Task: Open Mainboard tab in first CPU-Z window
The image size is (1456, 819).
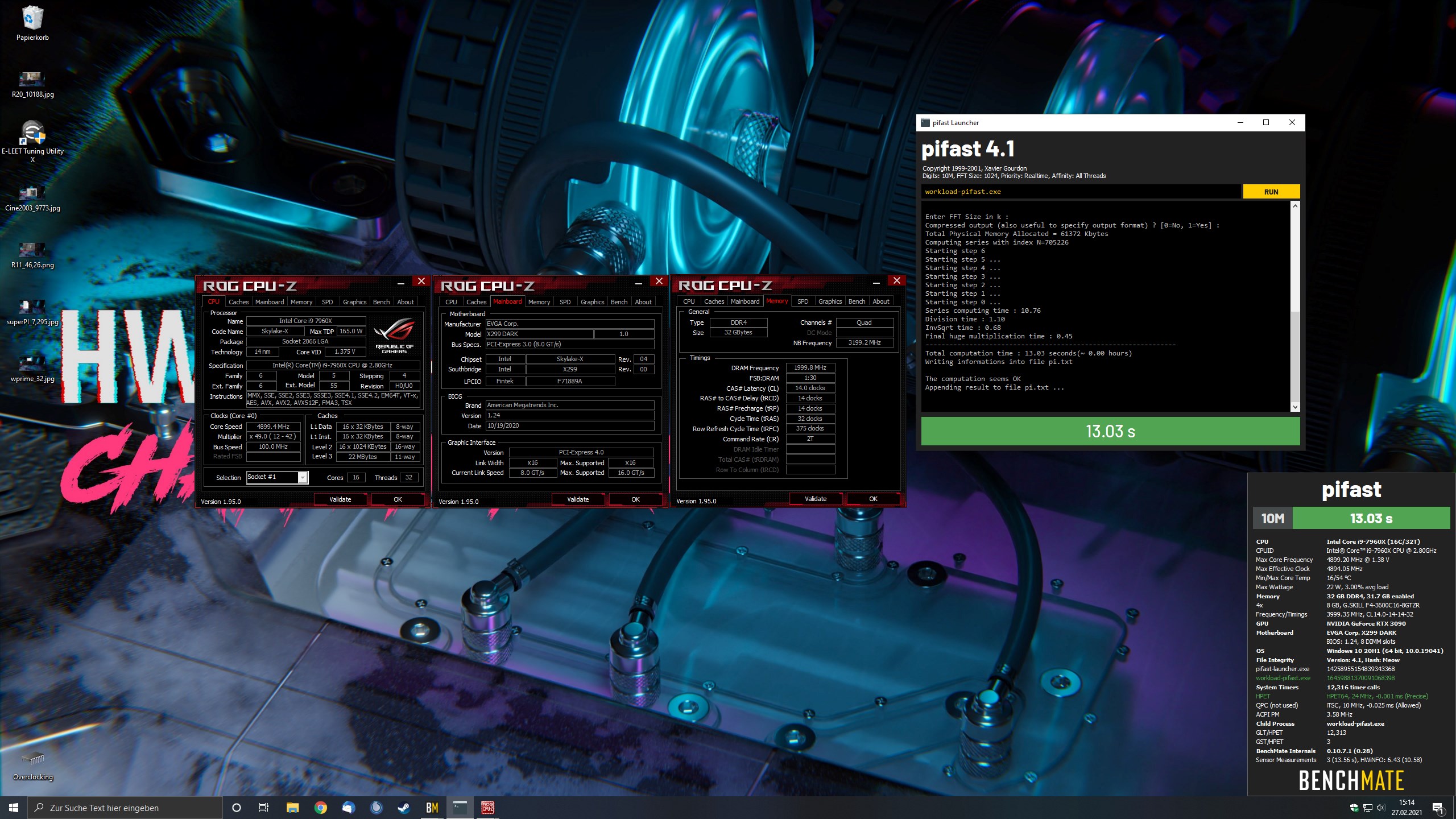Action: click(269, 302)
